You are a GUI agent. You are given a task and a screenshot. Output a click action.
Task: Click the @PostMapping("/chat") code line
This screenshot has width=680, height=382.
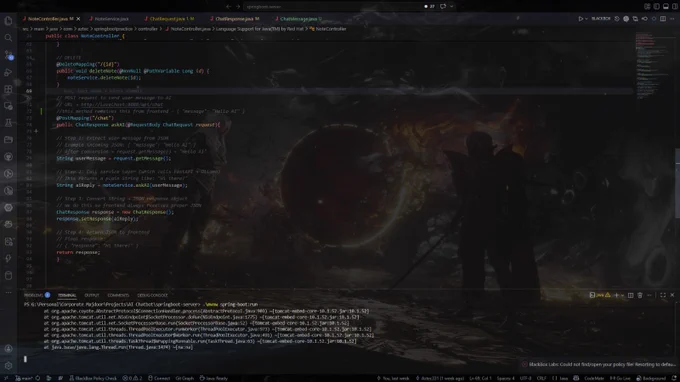pyautogui.click(x=85, y=118)
